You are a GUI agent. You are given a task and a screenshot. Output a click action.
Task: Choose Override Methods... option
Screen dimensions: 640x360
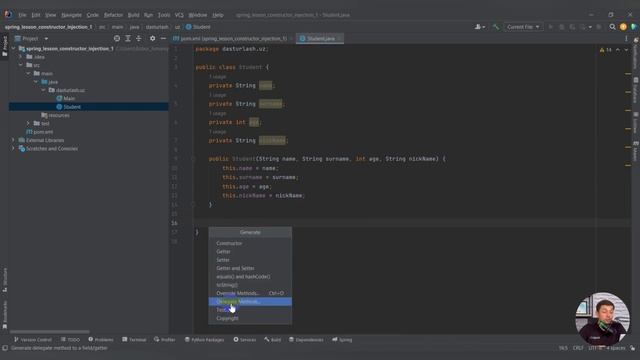(x=250, y=293)
